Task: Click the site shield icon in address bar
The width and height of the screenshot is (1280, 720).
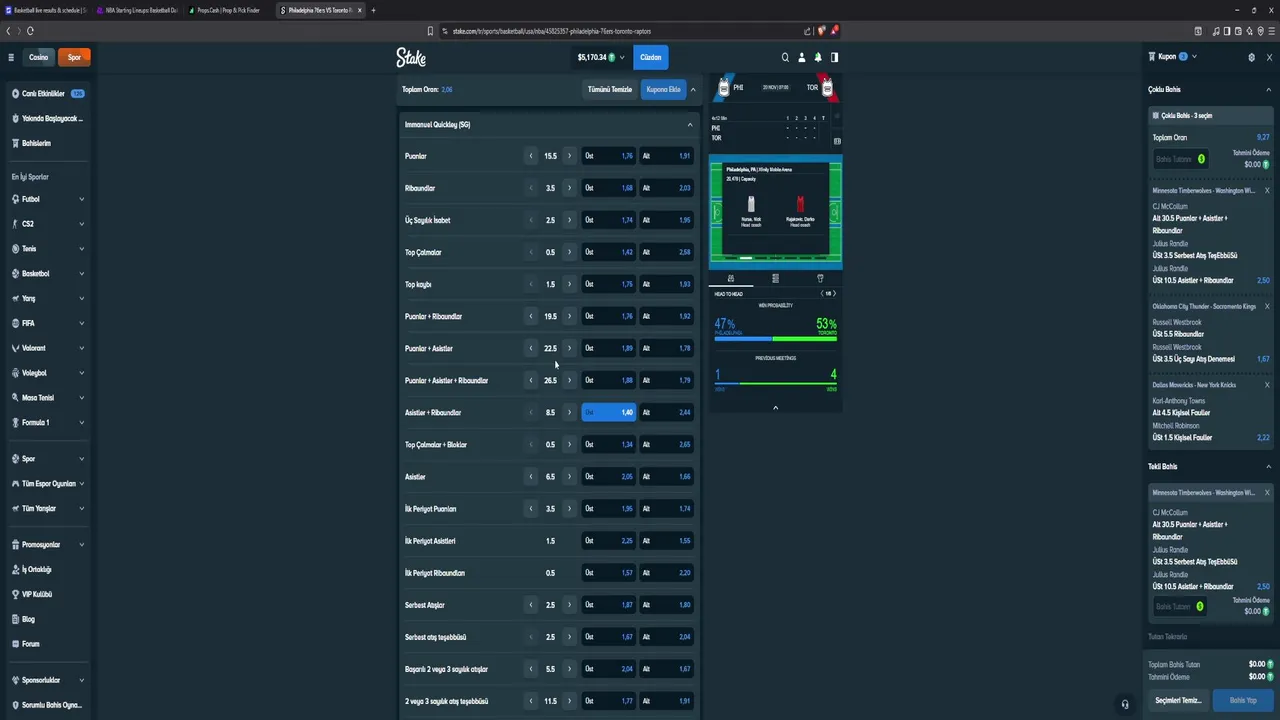Action: click(821, 31)
